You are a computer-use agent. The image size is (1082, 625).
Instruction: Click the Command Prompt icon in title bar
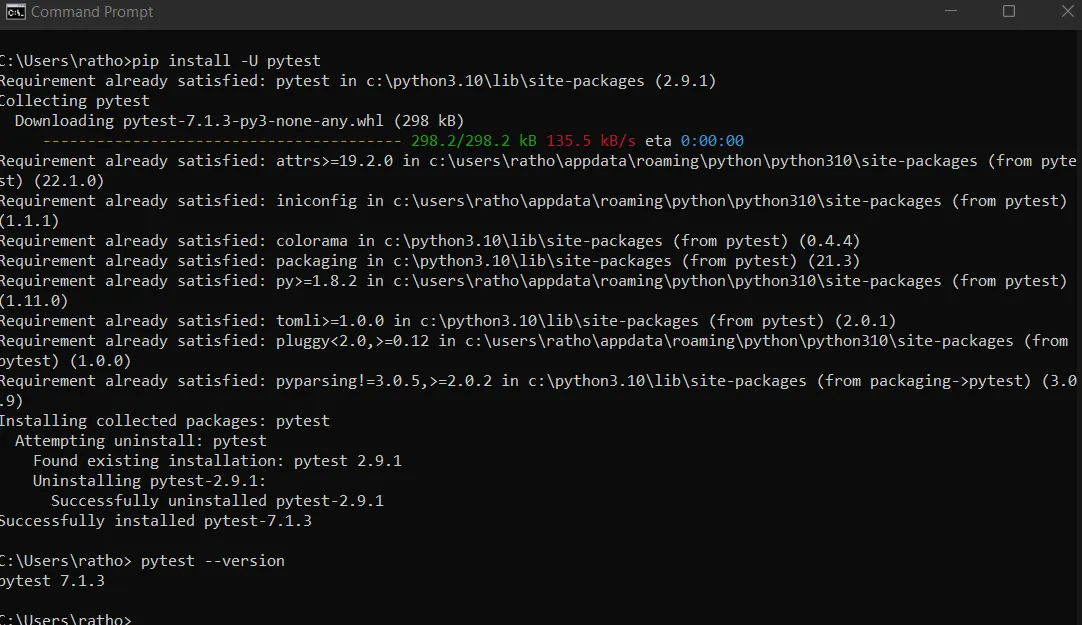pos(15,12)
